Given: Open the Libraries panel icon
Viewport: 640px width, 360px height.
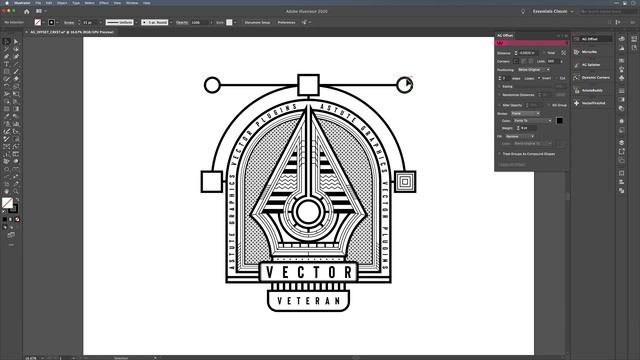Looking at the screenshot, I should point(634,48).
